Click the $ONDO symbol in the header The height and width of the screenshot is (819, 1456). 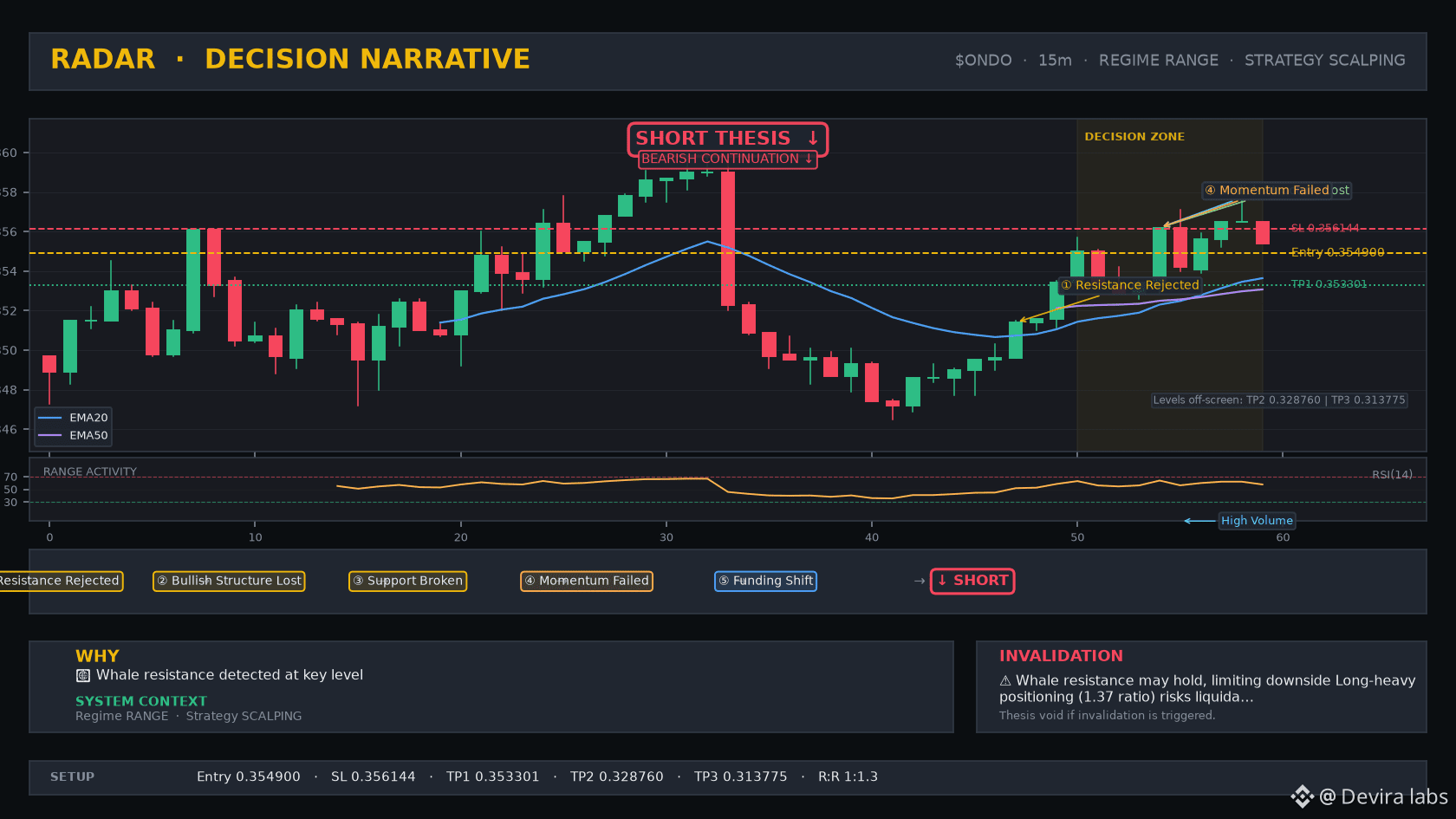pos(984,61)
